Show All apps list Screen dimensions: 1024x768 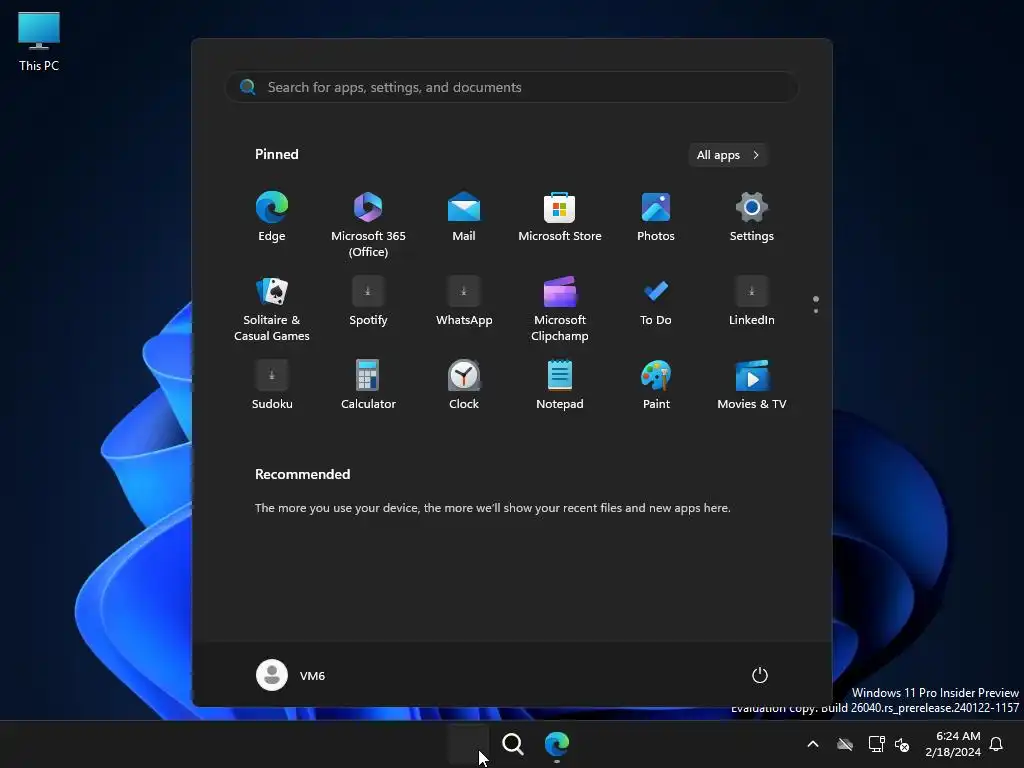pos(728,155)
